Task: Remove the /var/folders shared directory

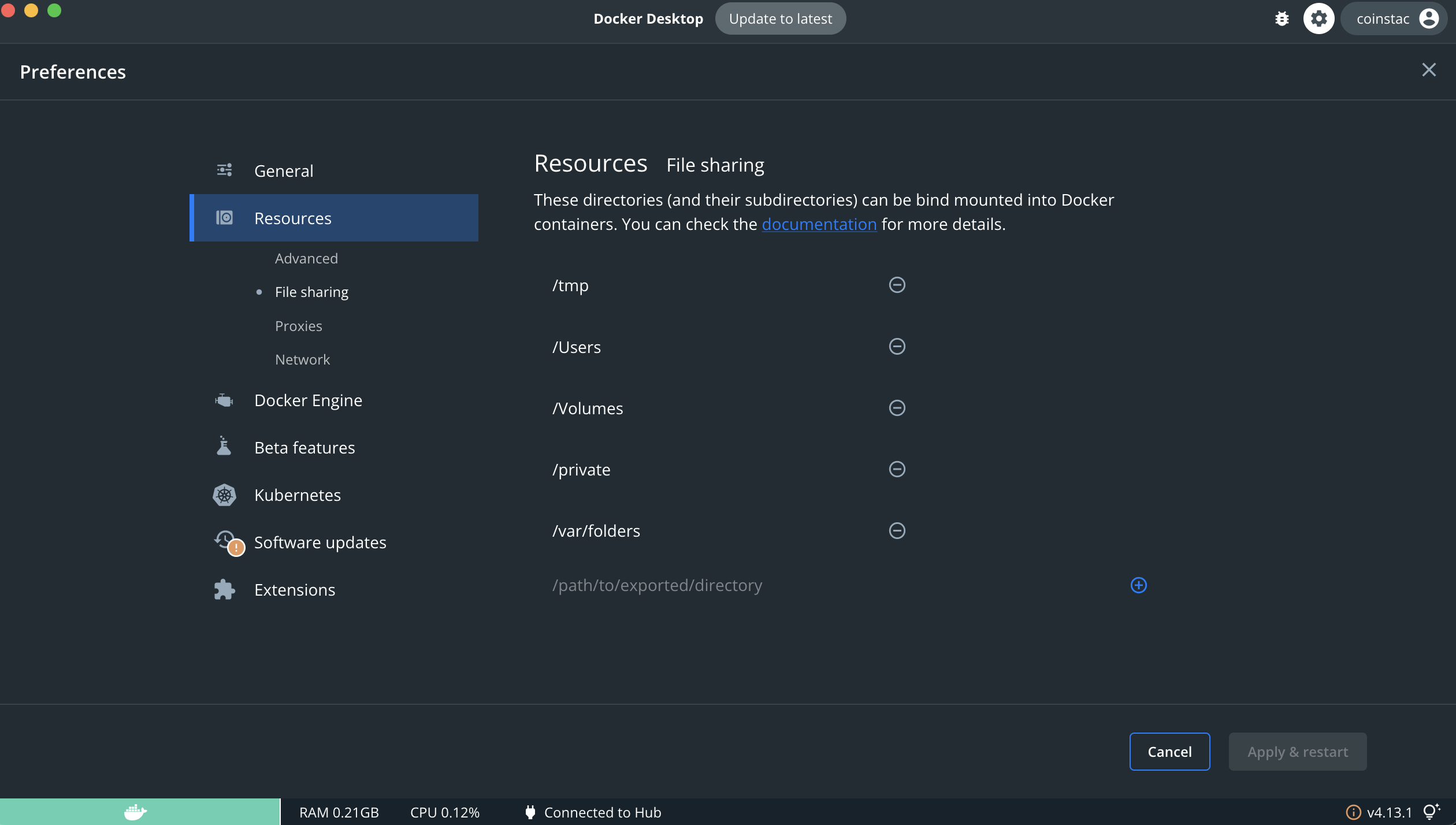Action: (x=897, y=531)
